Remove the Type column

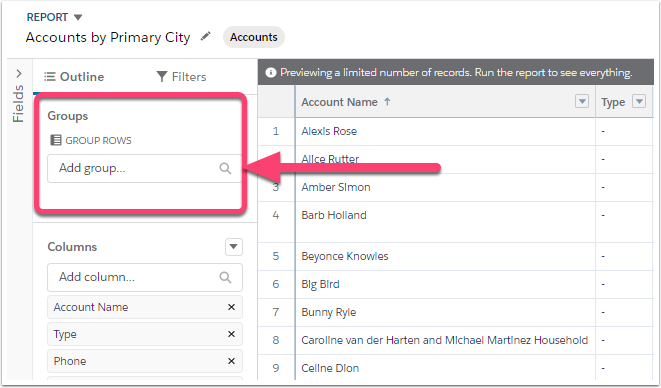(231, 334)
